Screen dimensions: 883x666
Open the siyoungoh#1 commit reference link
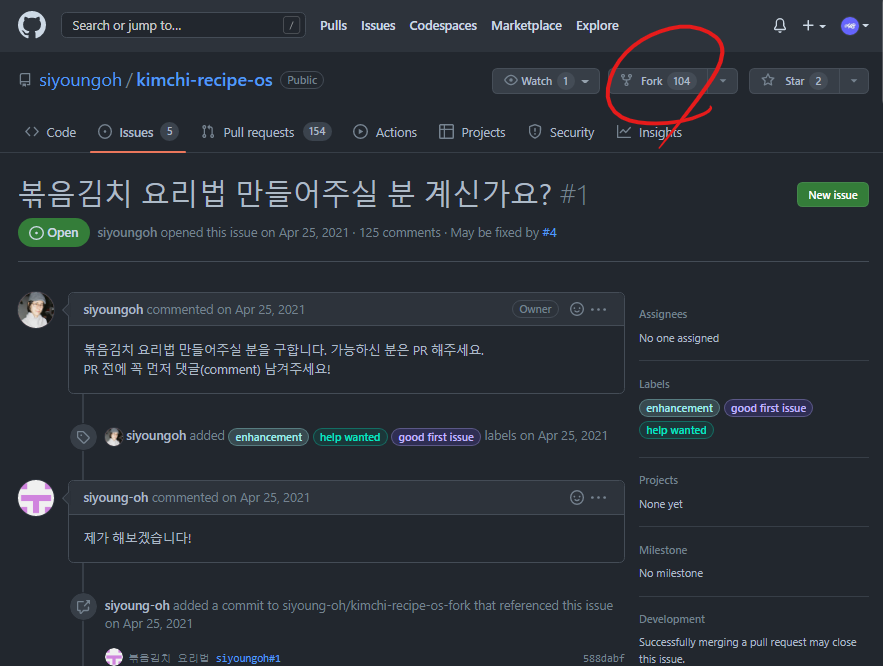coord(248,658)
